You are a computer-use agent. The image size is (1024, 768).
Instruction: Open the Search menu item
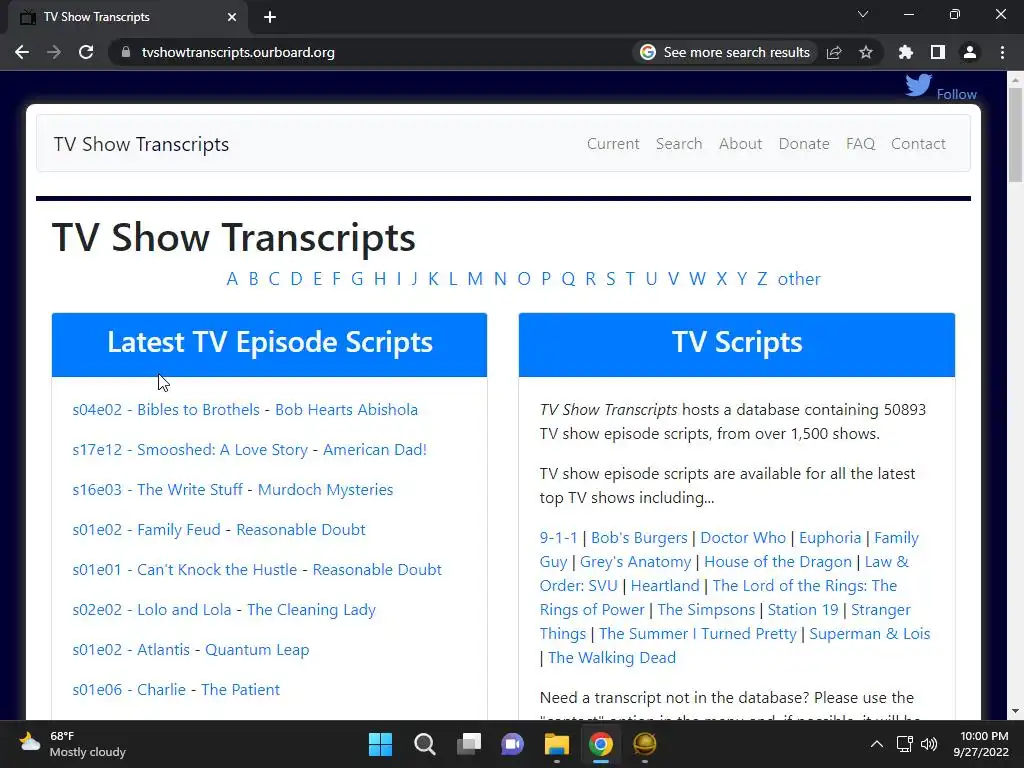pyautogui.click(x=679, y=144)
